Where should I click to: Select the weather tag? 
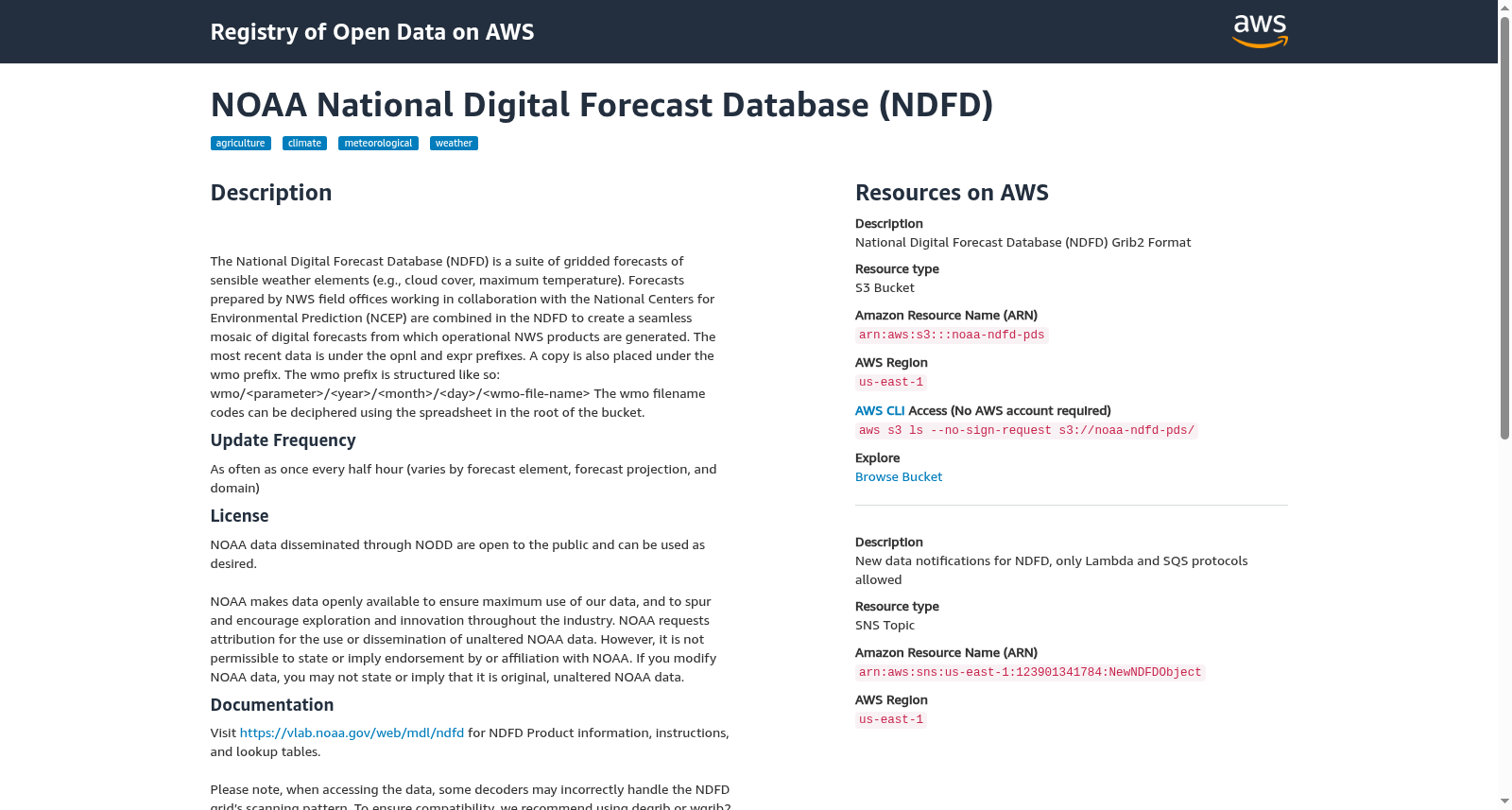click(x=454, y=144)
